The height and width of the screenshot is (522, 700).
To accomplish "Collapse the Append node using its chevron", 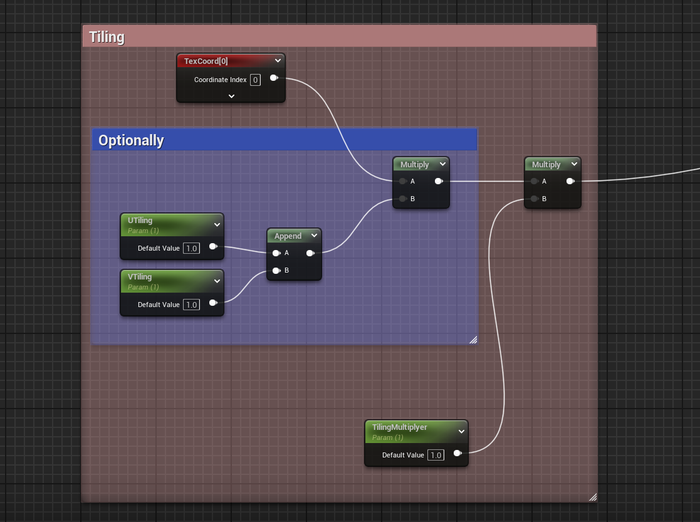I will pyautogui.click(x=313, y=236).
